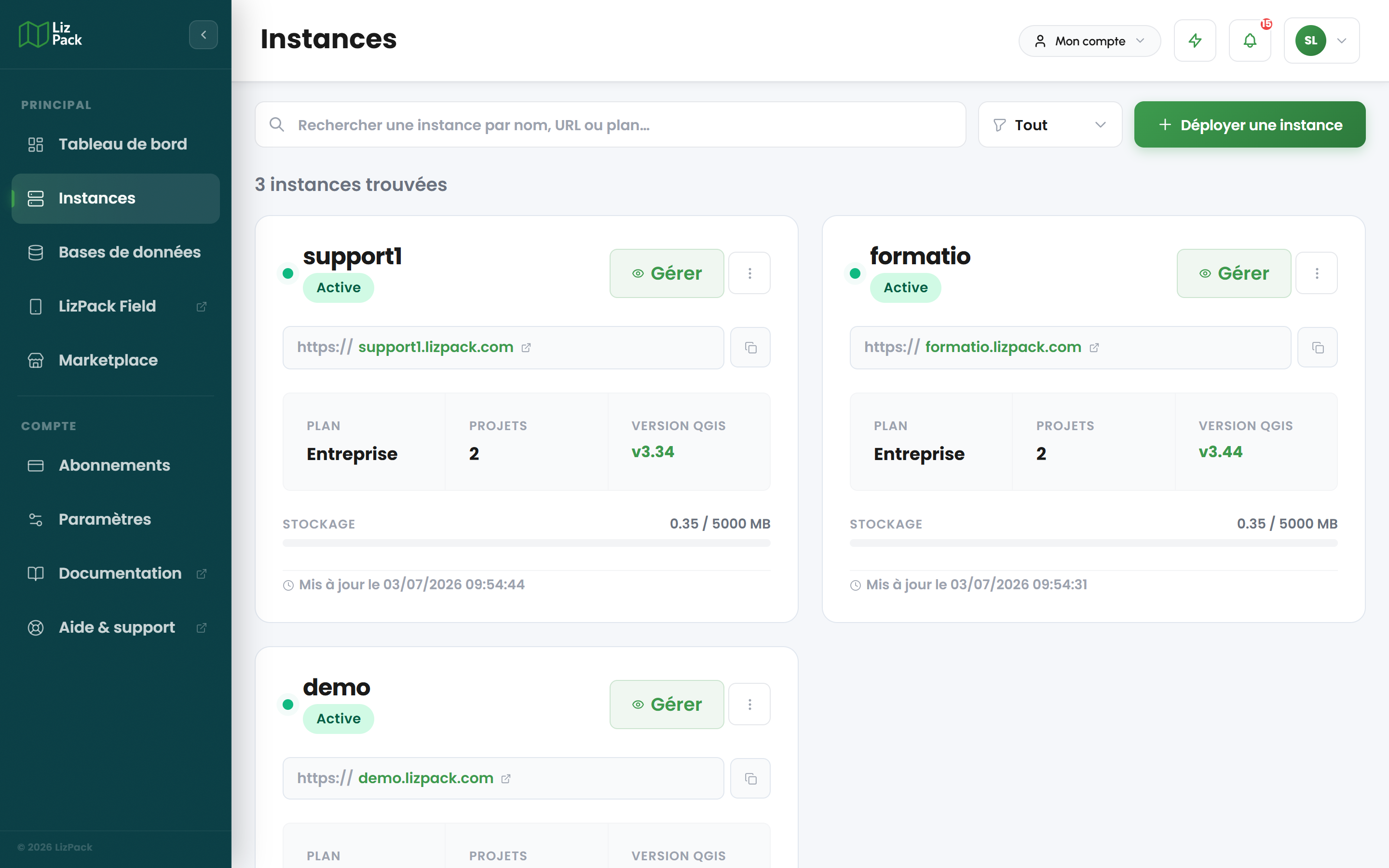Click the external link icon after formatio.lizpack.com

point(1094,347)
